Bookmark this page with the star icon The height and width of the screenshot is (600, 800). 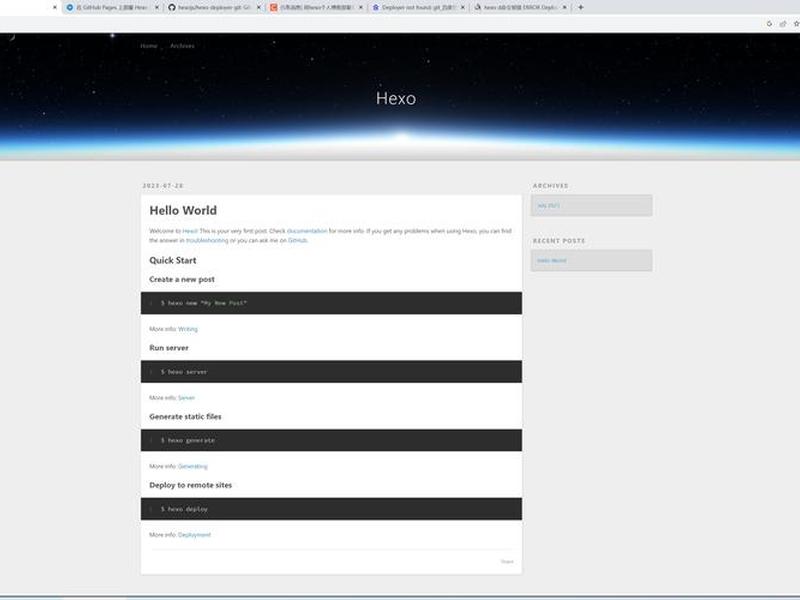(x=796, y=23)
